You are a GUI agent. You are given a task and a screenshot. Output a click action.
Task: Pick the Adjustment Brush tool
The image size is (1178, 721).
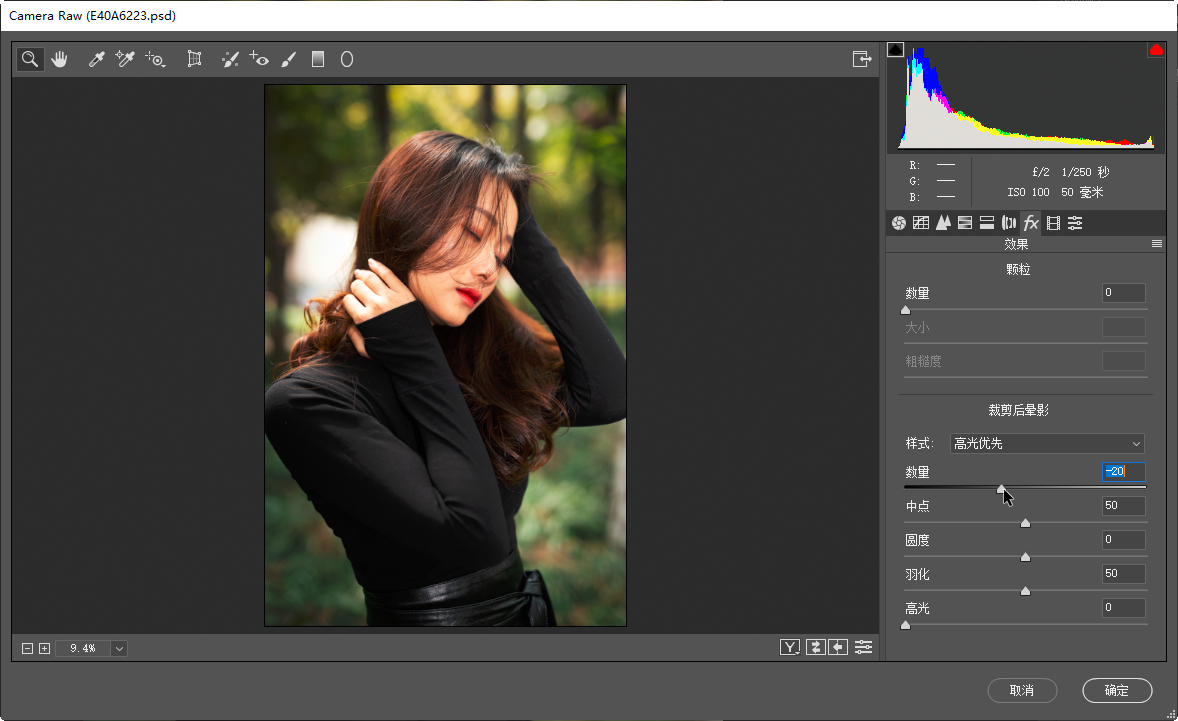(289, 60)
